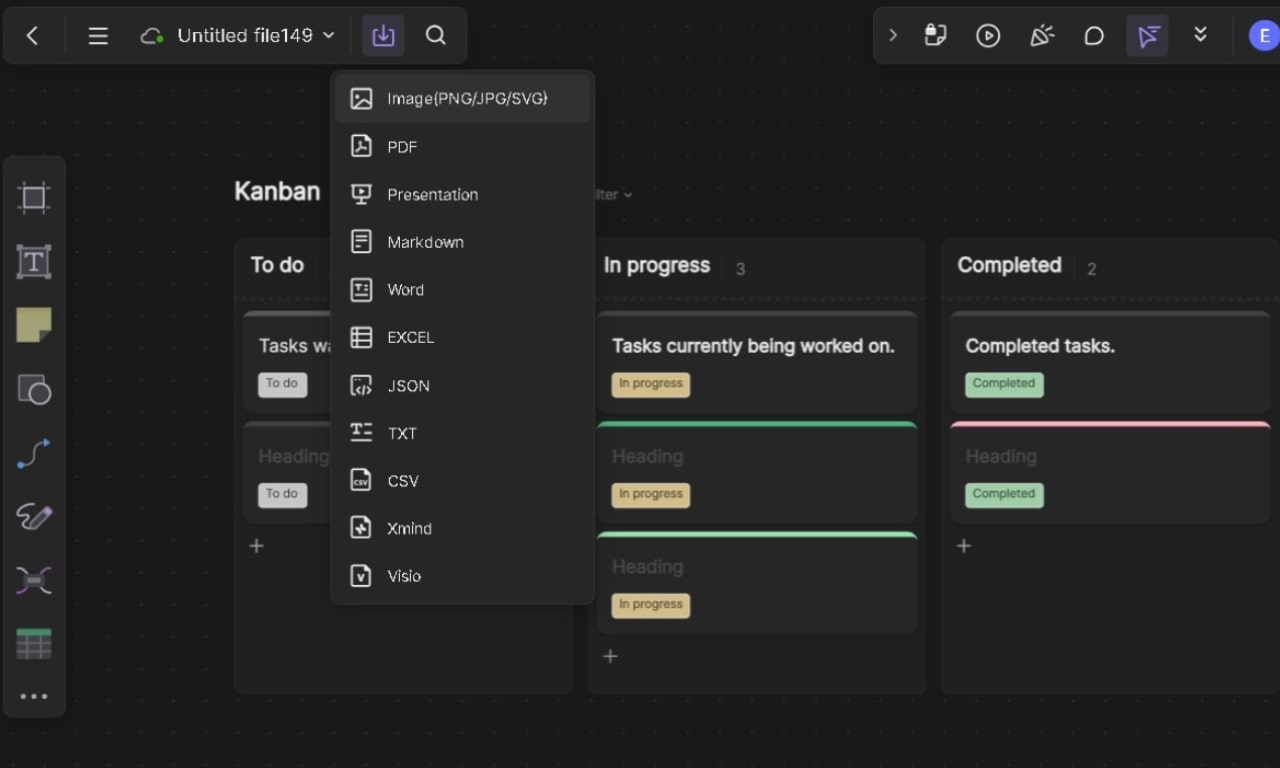Export as CSV
This screenshot has width=1280, height=768.
(x=462, y=480)
